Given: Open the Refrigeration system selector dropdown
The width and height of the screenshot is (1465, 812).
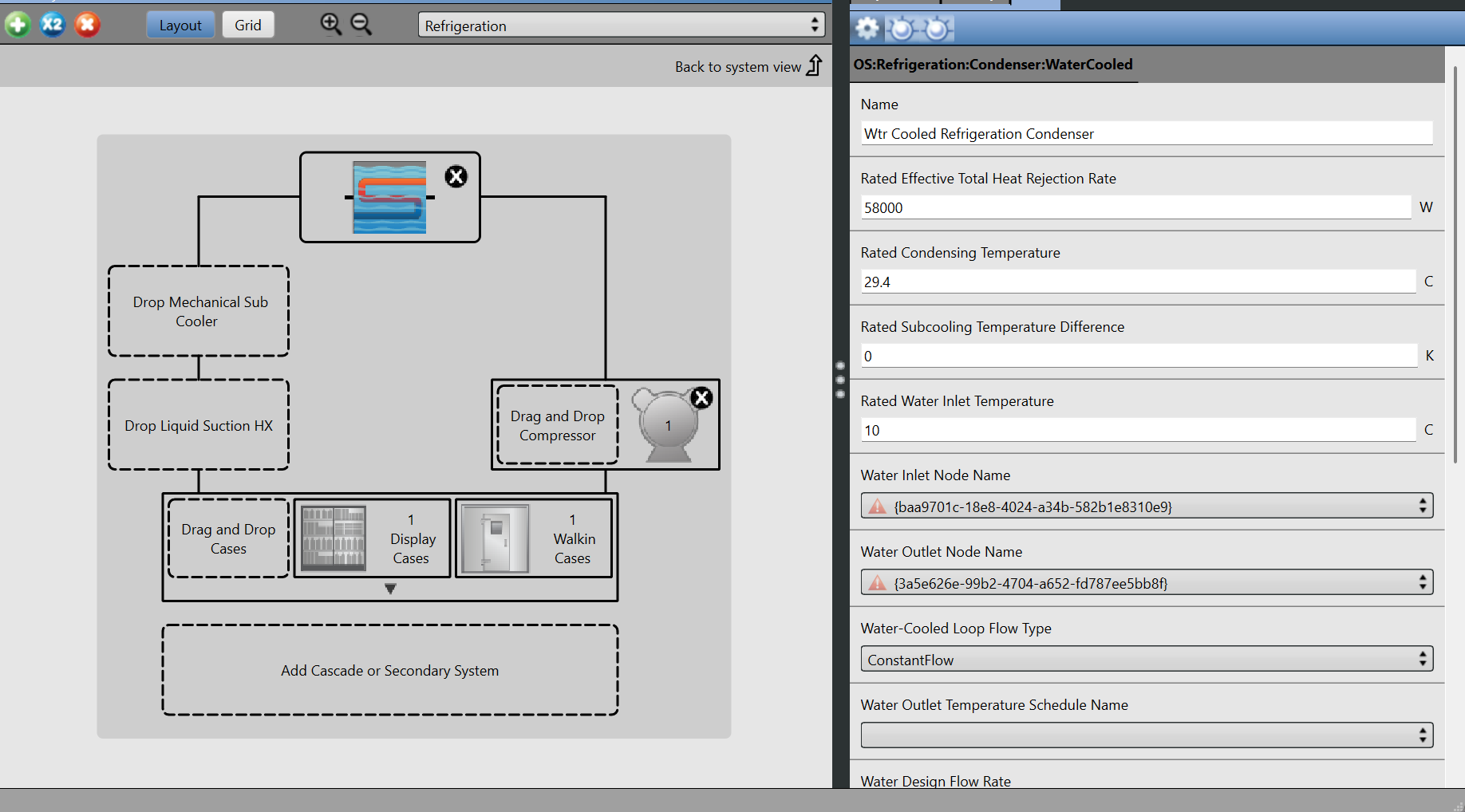Looking at the screenshot, I should pos(621,25).
